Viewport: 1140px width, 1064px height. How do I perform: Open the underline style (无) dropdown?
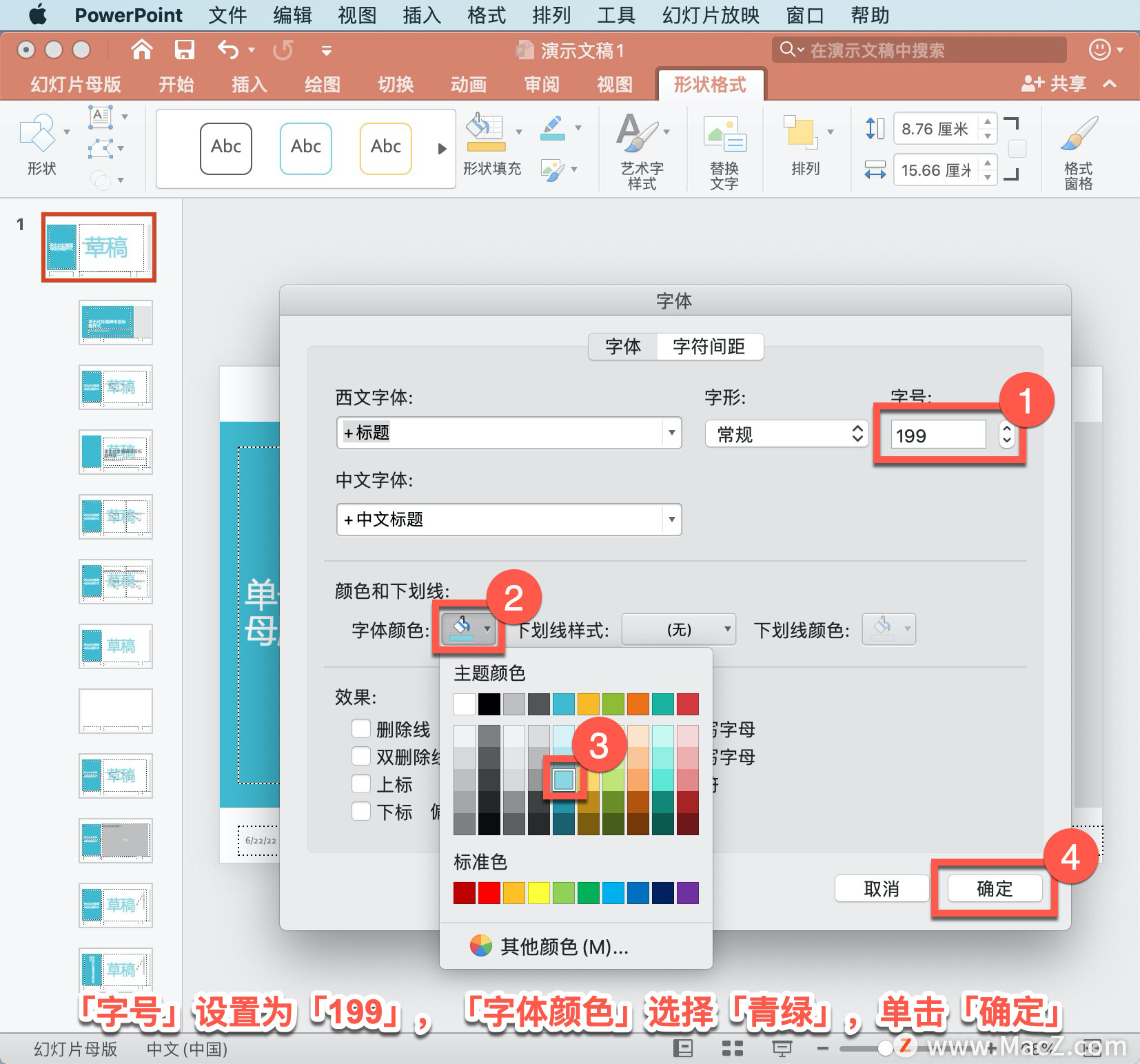679,629
